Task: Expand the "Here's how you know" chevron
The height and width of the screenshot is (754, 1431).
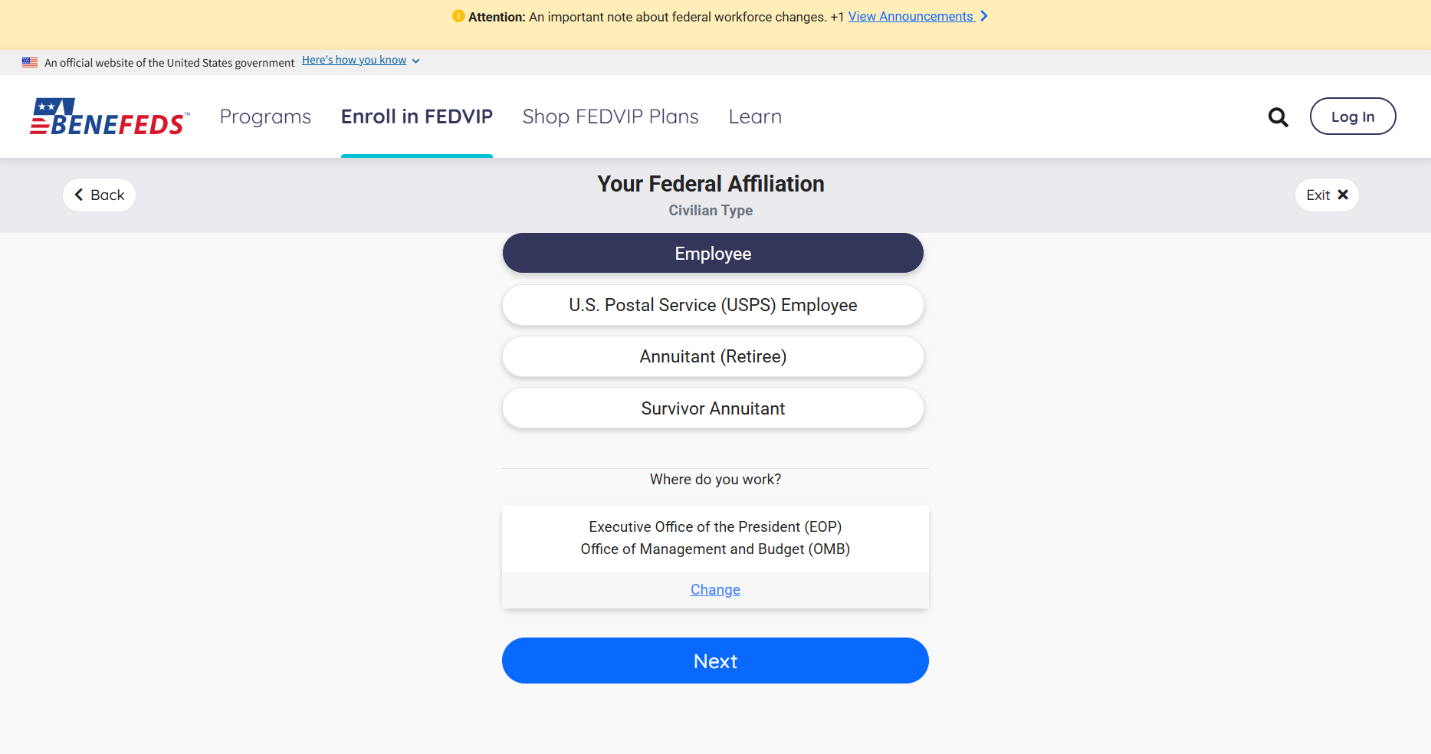Action: click(x=416, y=61)
